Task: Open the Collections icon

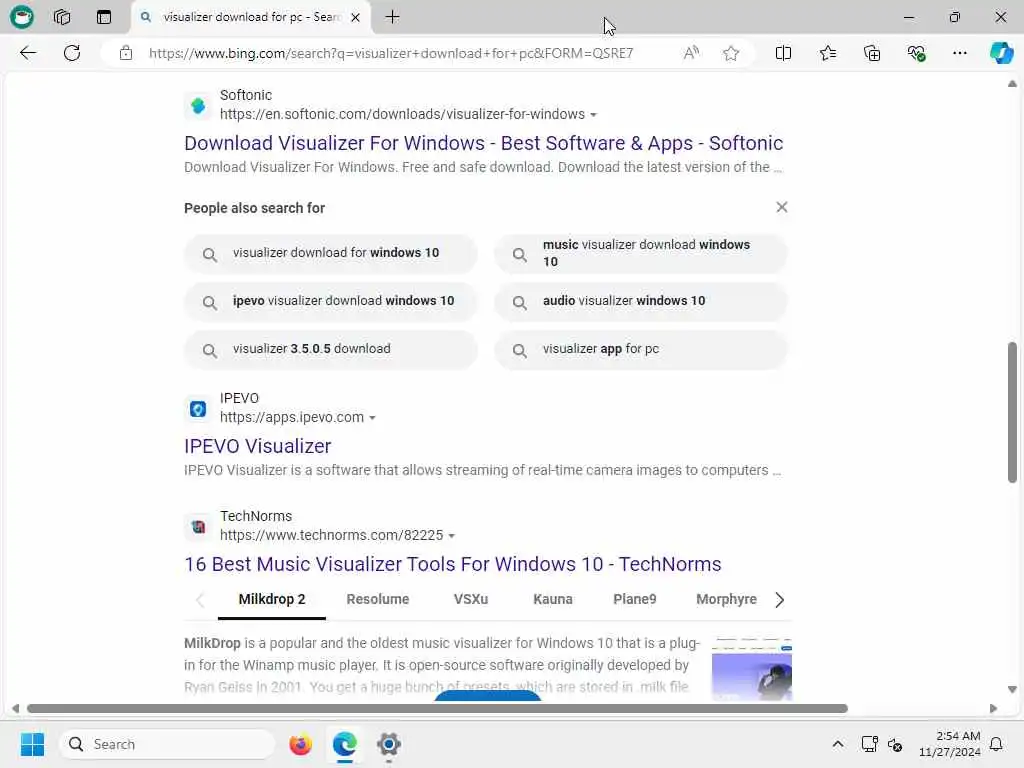Action: (x=872, y=53)
